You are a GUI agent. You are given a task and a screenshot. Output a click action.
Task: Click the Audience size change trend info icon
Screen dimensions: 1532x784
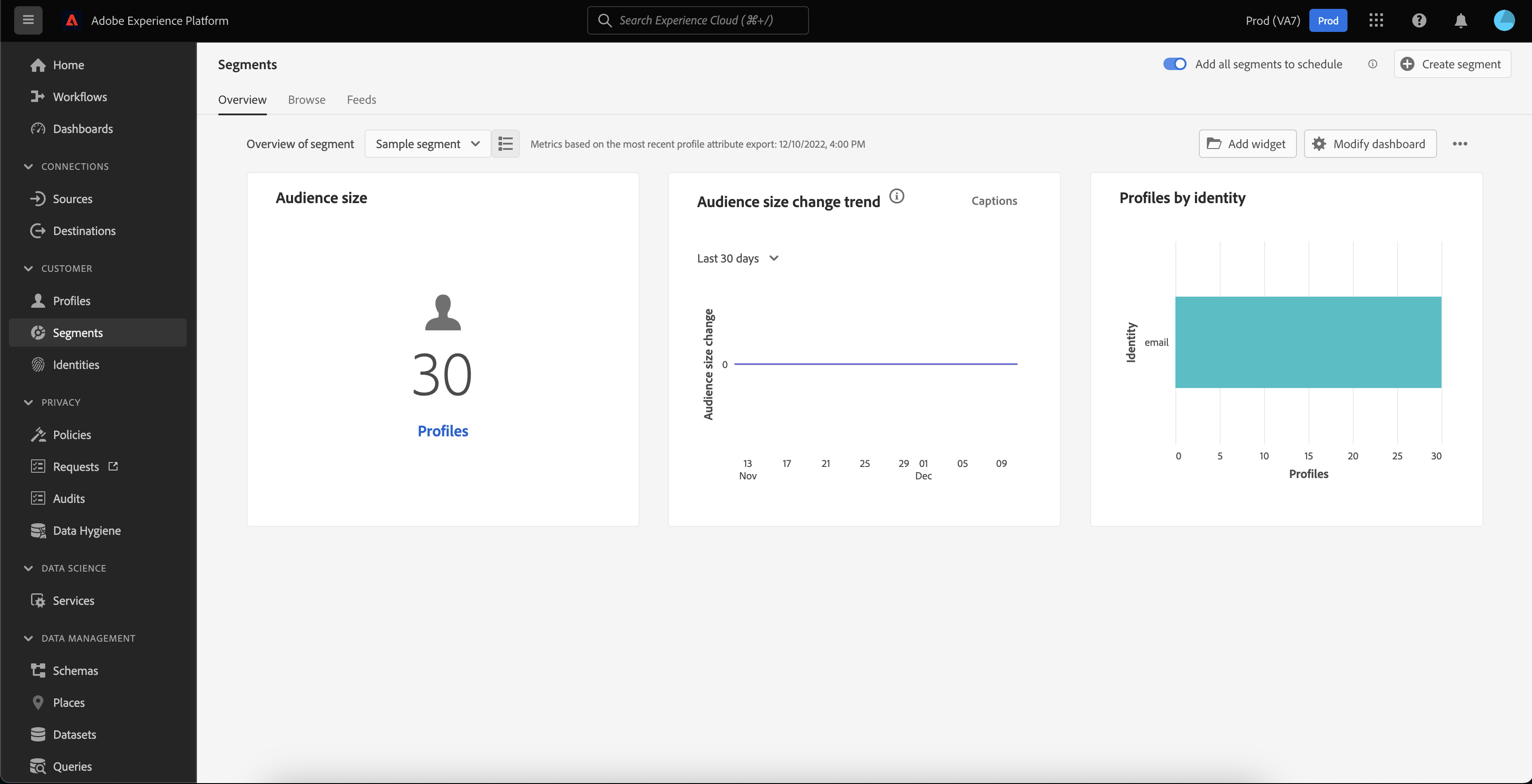click(897, 196)
